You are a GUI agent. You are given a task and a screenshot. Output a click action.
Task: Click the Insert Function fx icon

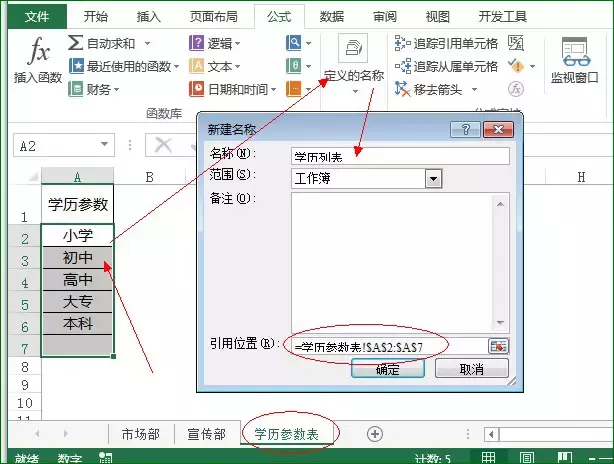[39, 51]
